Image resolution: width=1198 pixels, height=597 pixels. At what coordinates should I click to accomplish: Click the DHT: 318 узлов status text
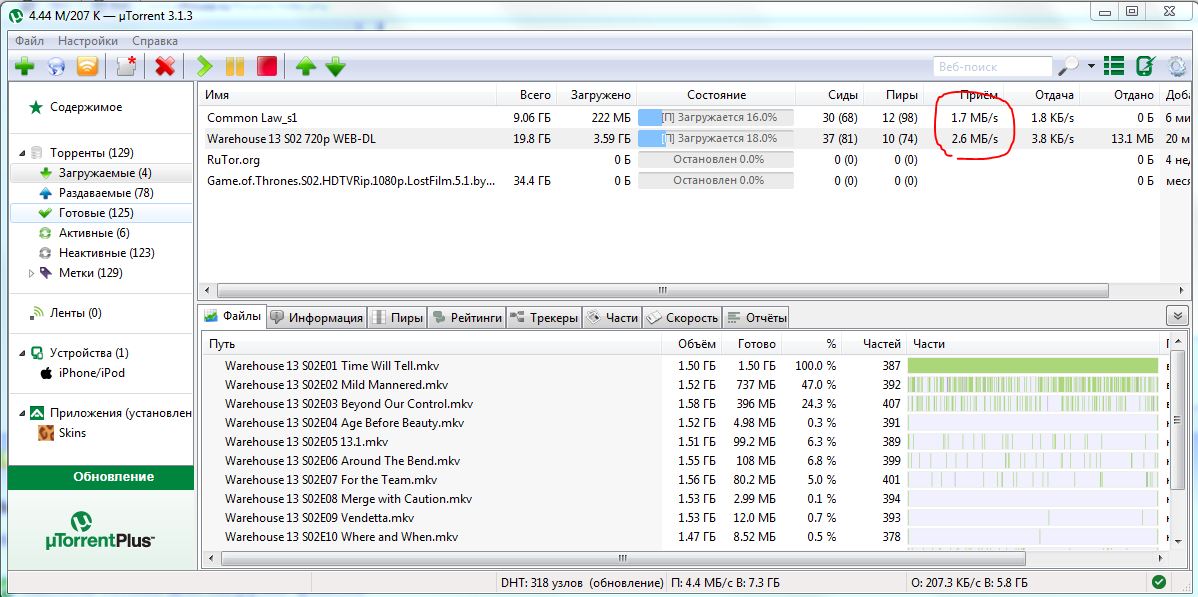click(x=581, y=581)
